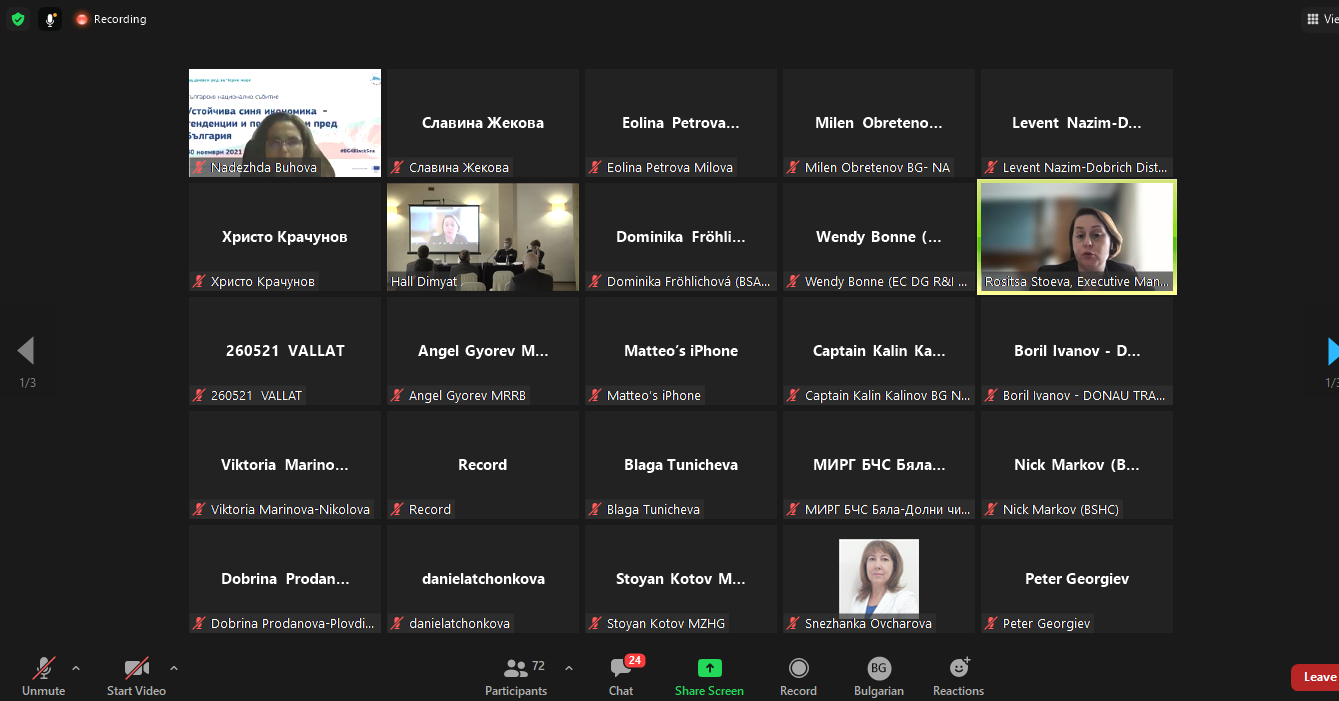Select Snezhanka Ovcharova profile photo tile
Viewport: 1339px width, 701px height.
click(879, 577)
